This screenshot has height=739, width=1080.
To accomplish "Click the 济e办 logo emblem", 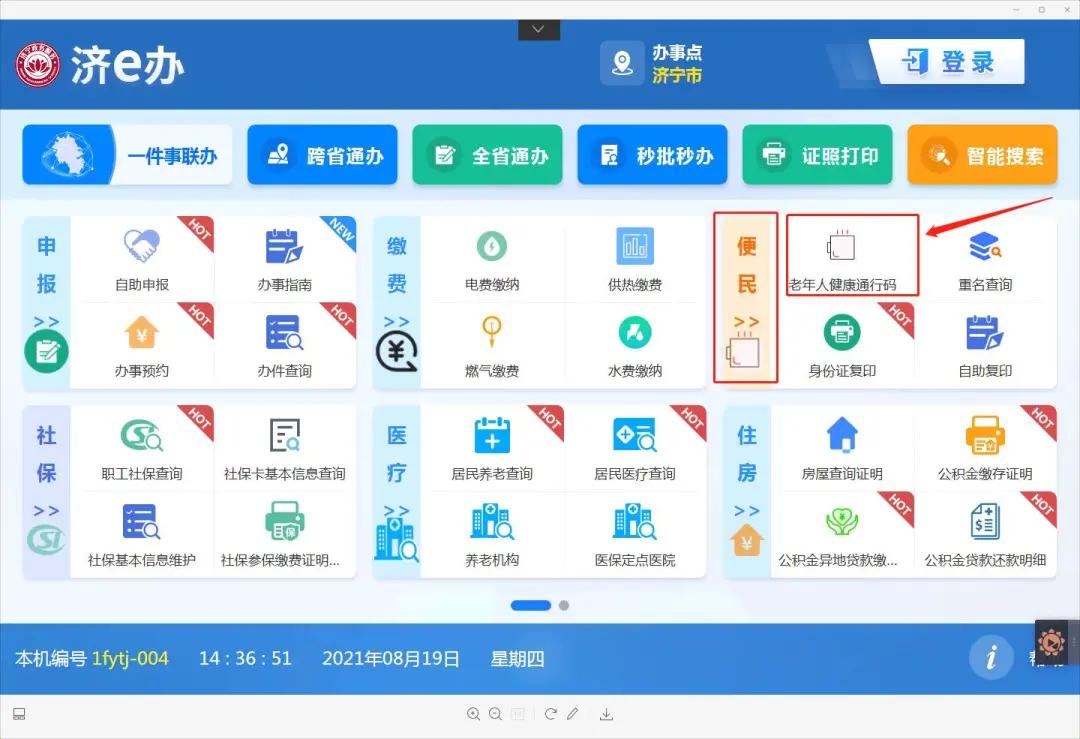I will tap(38, 65).
